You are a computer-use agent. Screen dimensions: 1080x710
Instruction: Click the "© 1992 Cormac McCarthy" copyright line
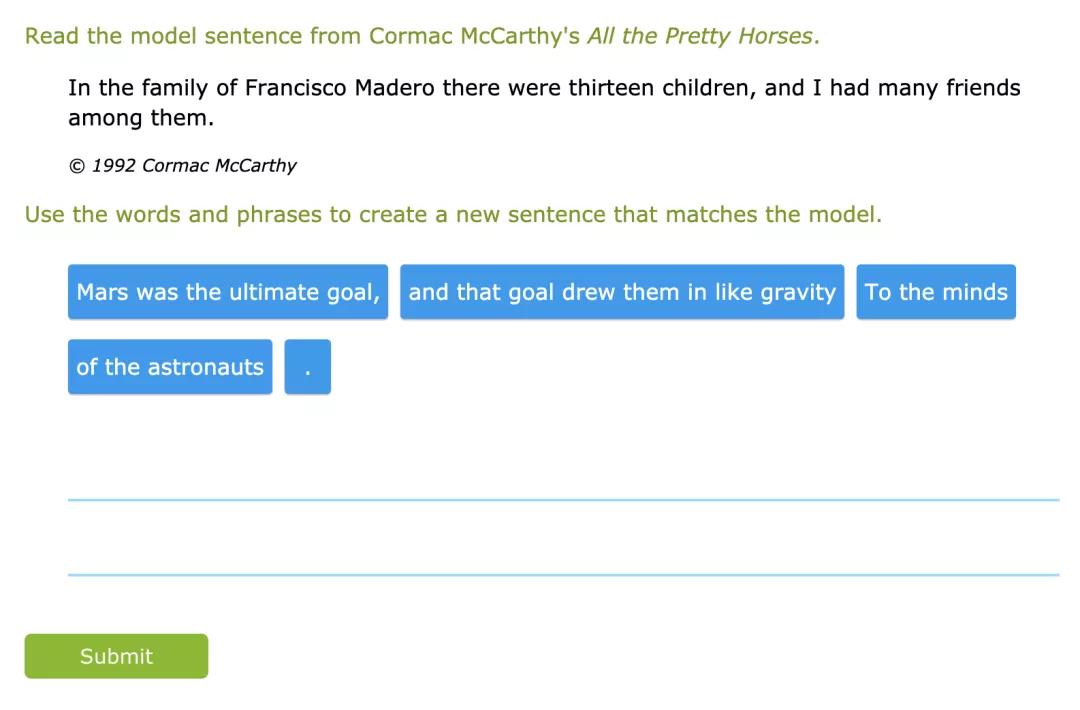pyautogui.click(x=182, y=166)
